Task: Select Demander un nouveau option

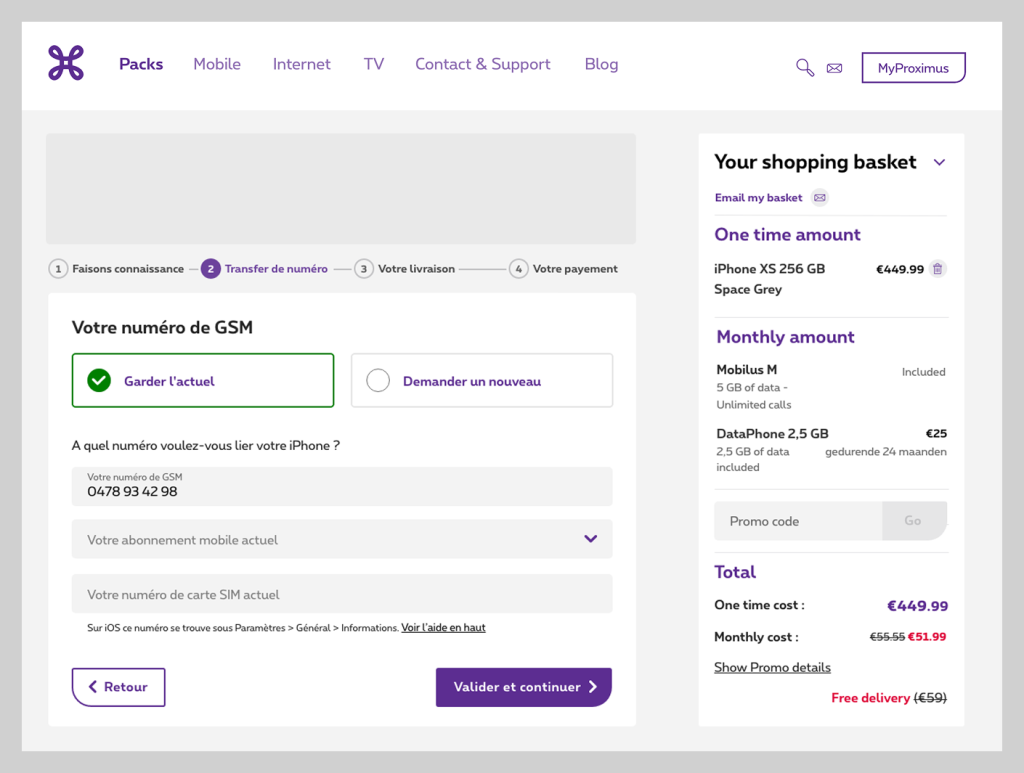Action: point(482,381)
